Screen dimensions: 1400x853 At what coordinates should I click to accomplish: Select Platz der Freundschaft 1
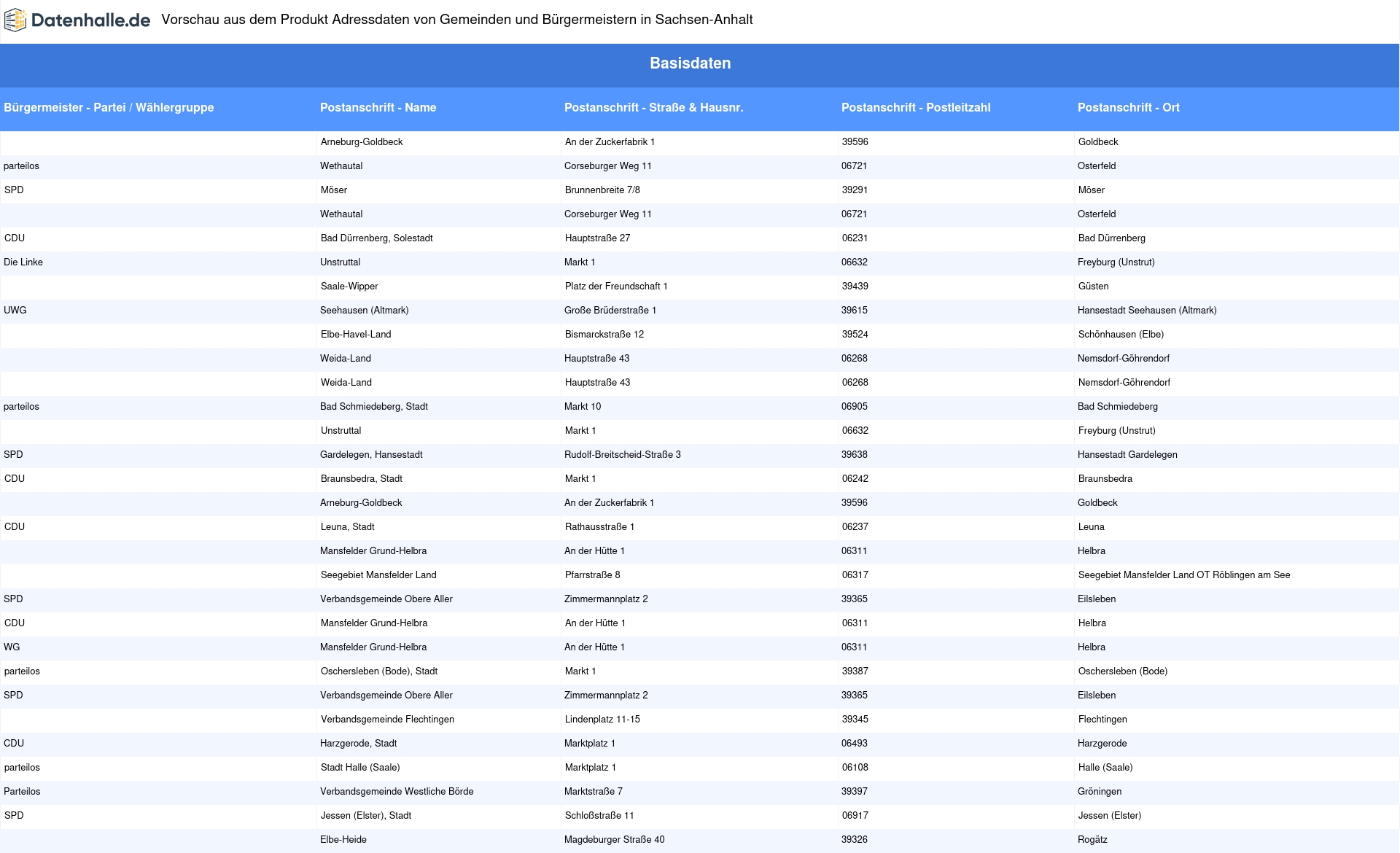(x=616, y=287)
